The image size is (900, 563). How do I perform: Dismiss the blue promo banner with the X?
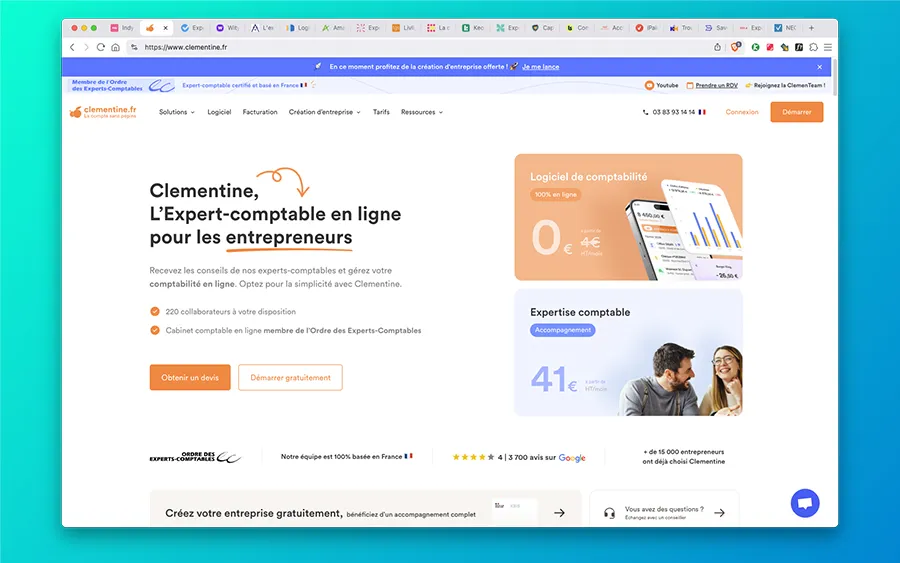[820, 67]
